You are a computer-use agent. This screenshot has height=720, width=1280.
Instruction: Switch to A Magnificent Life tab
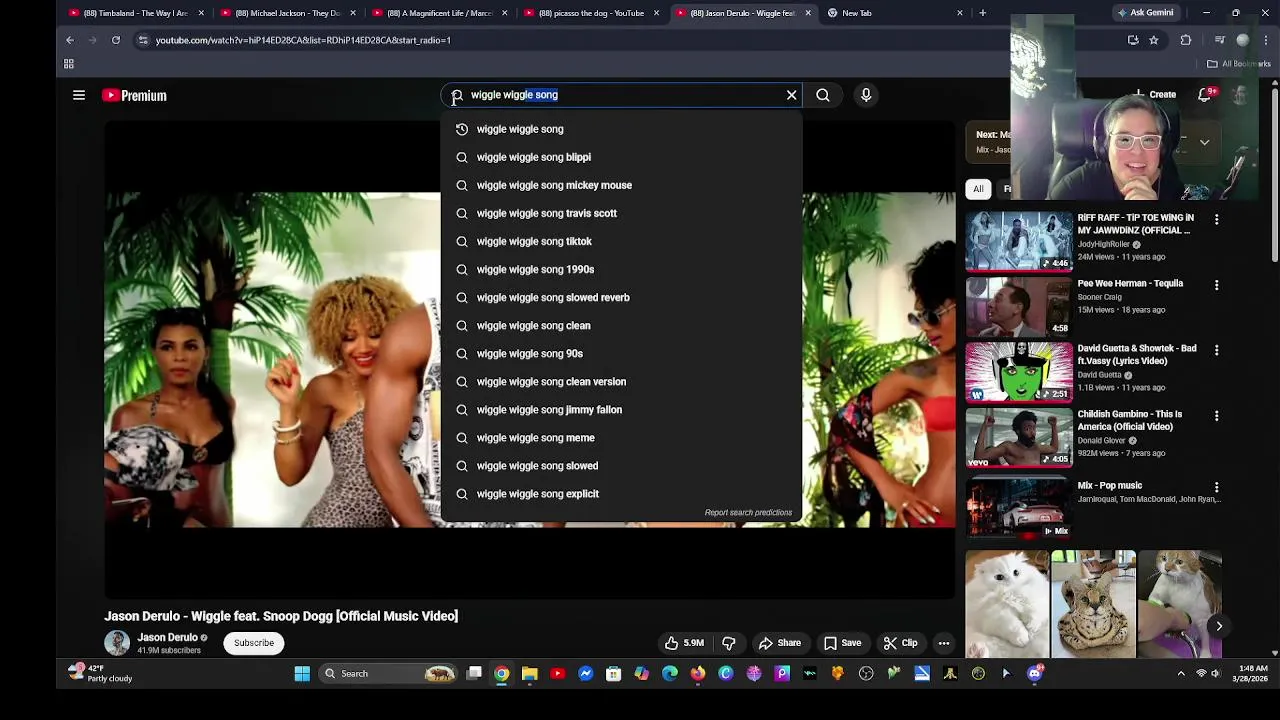point(439,13)
